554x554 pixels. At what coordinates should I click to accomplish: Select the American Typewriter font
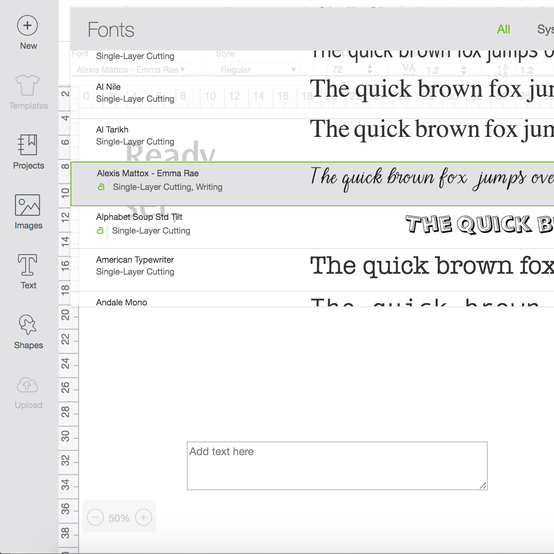(312, 270)
